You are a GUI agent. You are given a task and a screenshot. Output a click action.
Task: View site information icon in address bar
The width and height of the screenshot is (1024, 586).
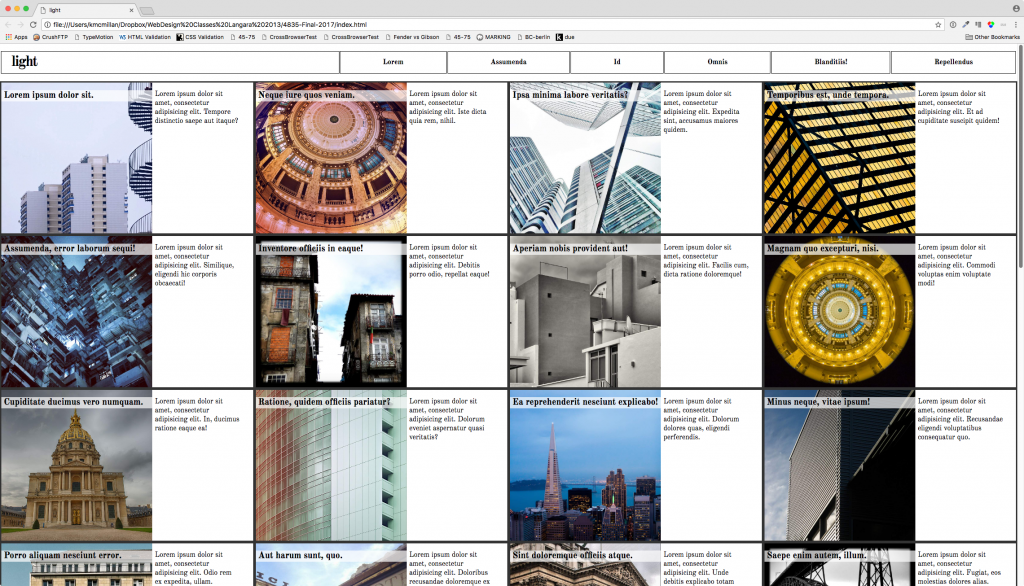point(48,25)
